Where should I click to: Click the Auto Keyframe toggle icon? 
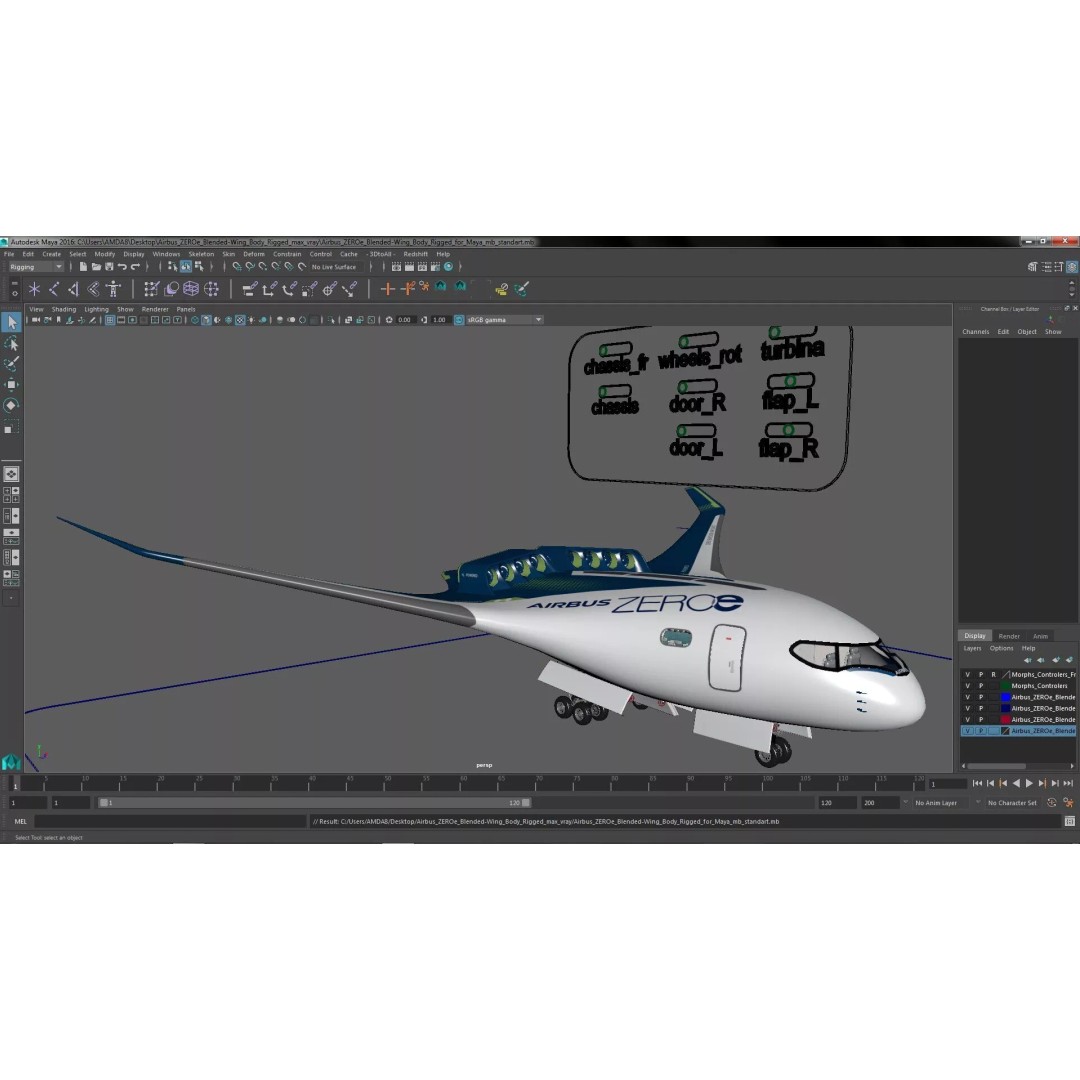tap(1052, 802)
